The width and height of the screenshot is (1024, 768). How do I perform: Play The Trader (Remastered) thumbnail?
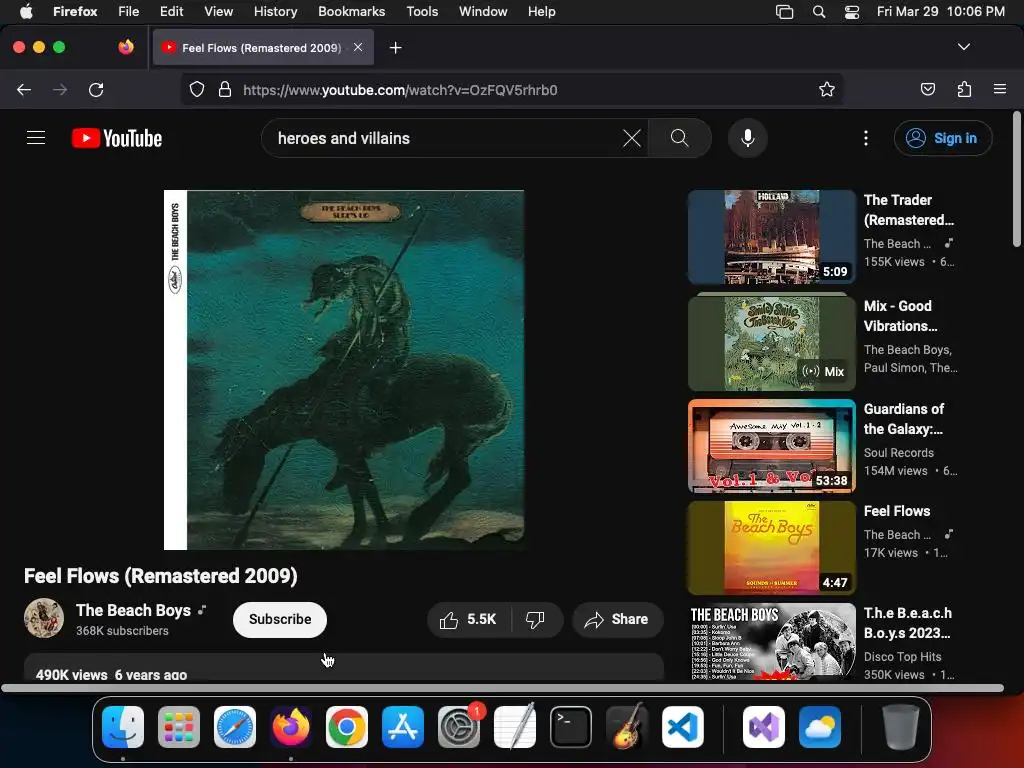pos(771,237)
